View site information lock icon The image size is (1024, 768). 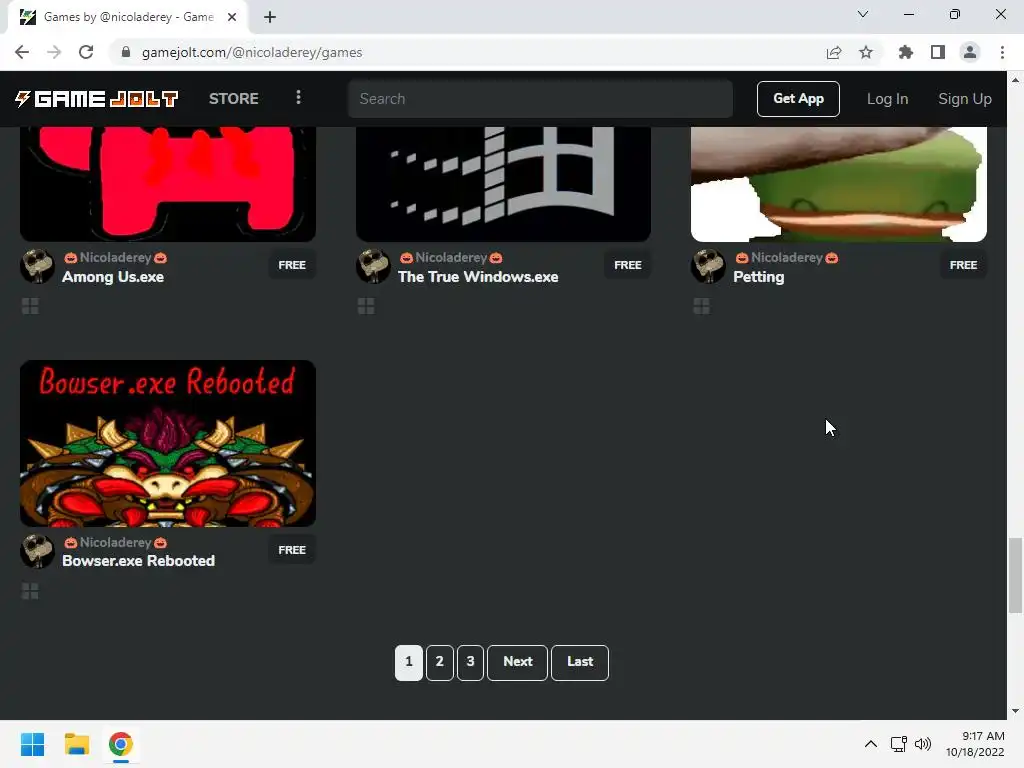[126, 52]
